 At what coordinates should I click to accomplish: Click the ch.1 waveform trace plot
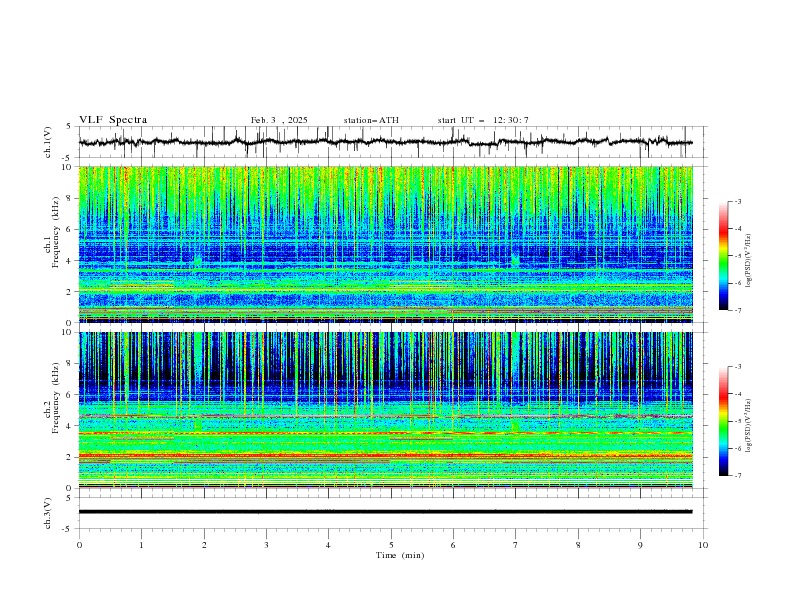click(x=385, y=142)
